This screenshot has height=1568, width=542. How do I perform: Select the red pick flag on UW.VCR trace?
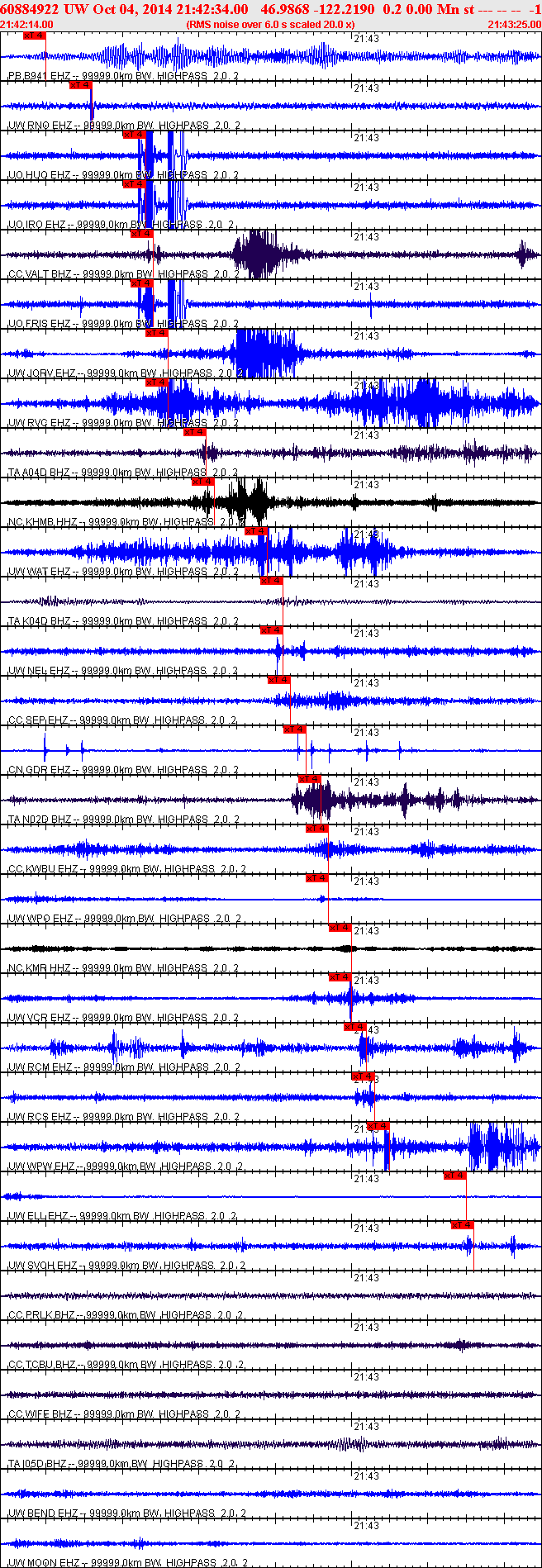pyautogui.click(x=340, y=977)
